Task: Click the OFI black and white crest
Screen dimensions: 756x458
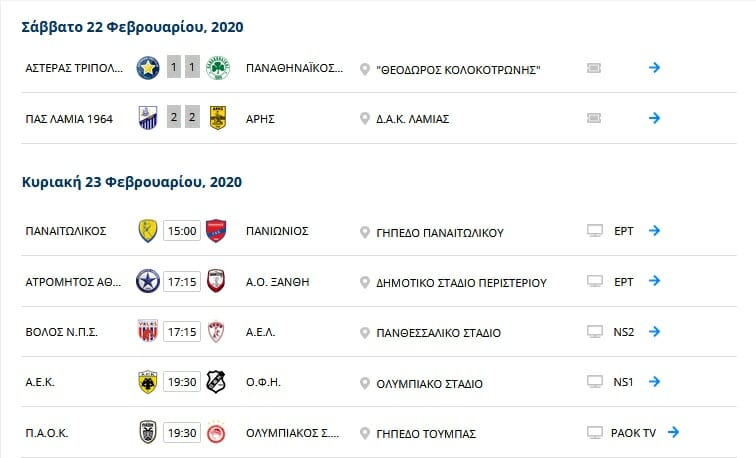Action: pos(216,382)
